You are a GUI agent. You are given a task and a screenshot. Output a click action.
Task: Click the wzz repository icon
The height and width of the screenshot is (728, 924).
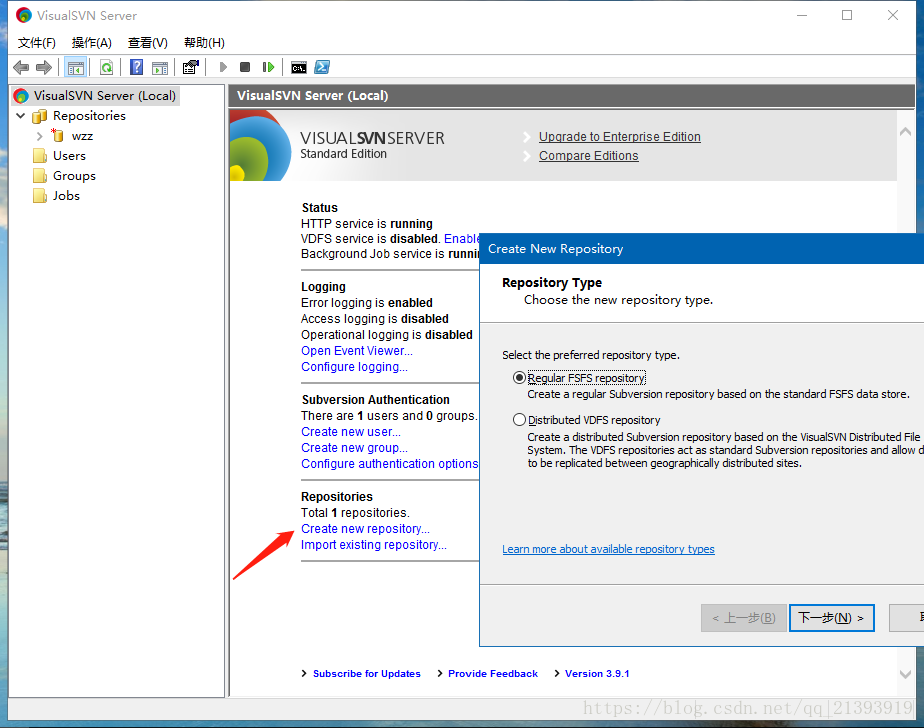pyautogui.click(x=57, y=136)
